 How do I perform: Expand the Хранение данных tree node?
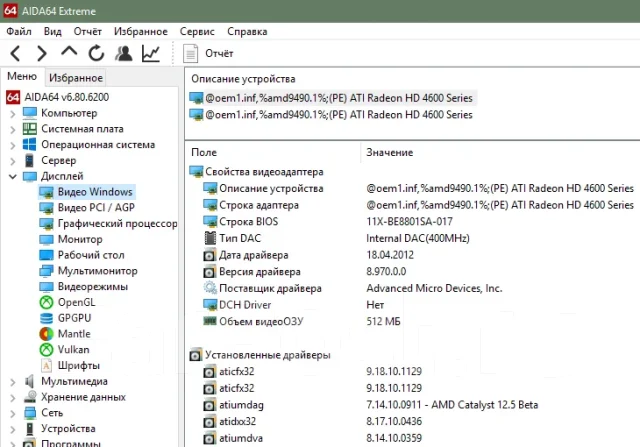click(13, 398)
